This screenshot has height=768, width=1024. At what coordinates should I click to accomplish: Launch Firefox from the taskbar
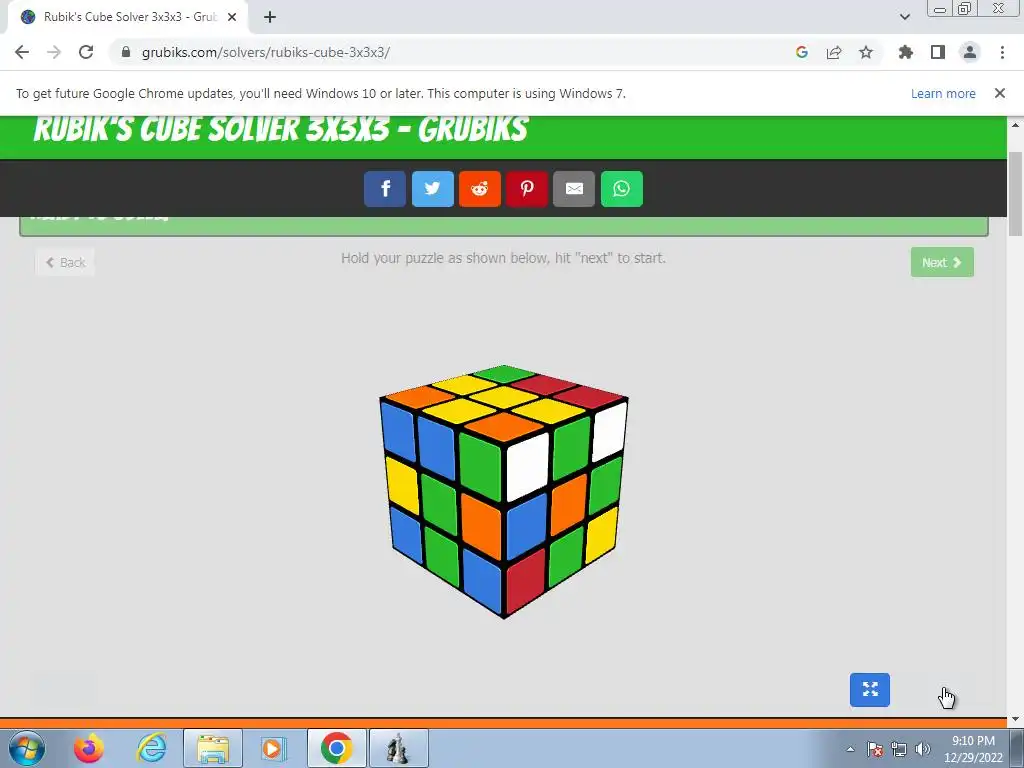coord(89,748)
